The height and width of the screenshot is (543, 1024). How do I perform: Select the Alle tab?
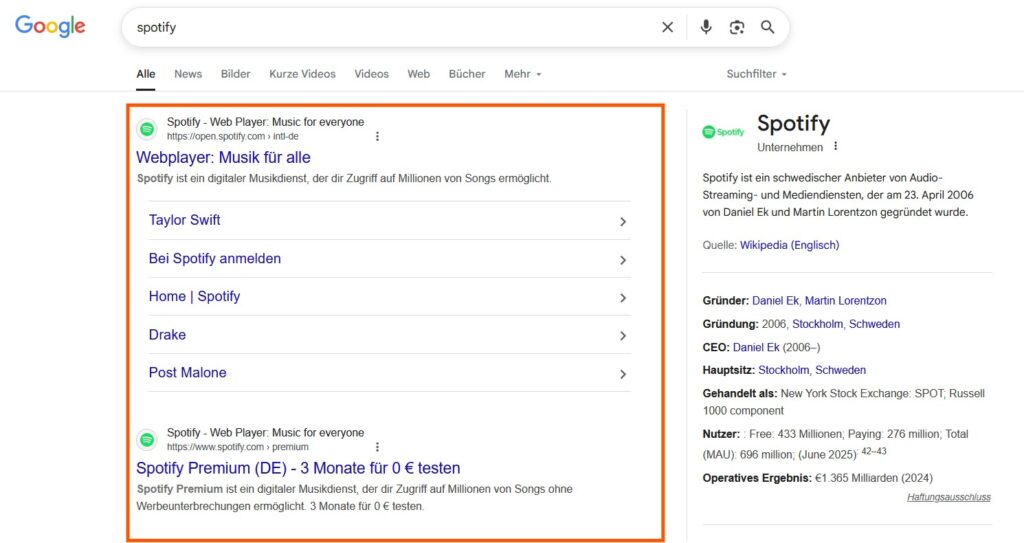click(x=146, y=74)
